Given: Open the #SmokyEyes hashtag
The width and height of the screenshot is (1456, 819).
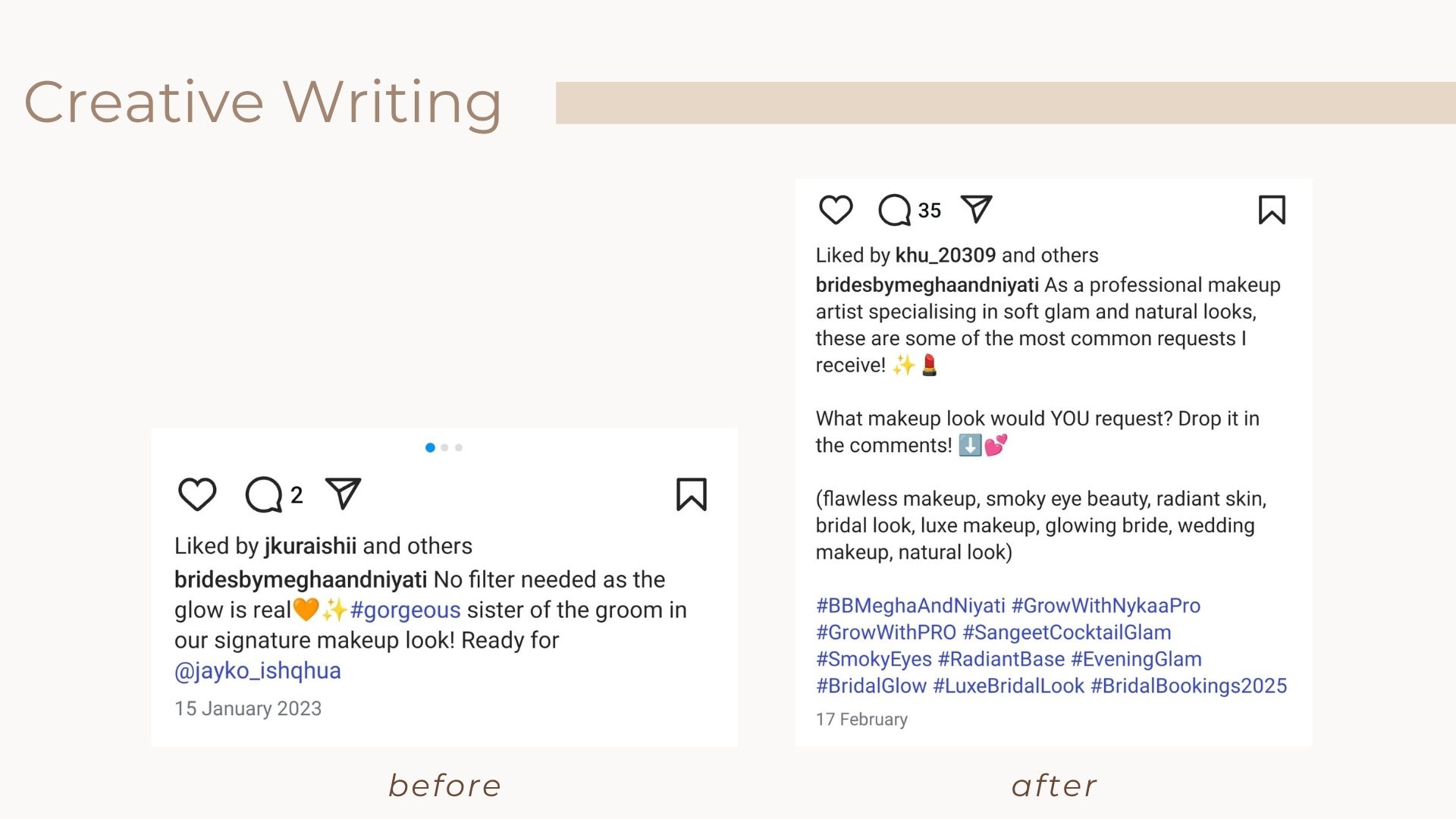Looking at the screenshot, I should (874, 660).
